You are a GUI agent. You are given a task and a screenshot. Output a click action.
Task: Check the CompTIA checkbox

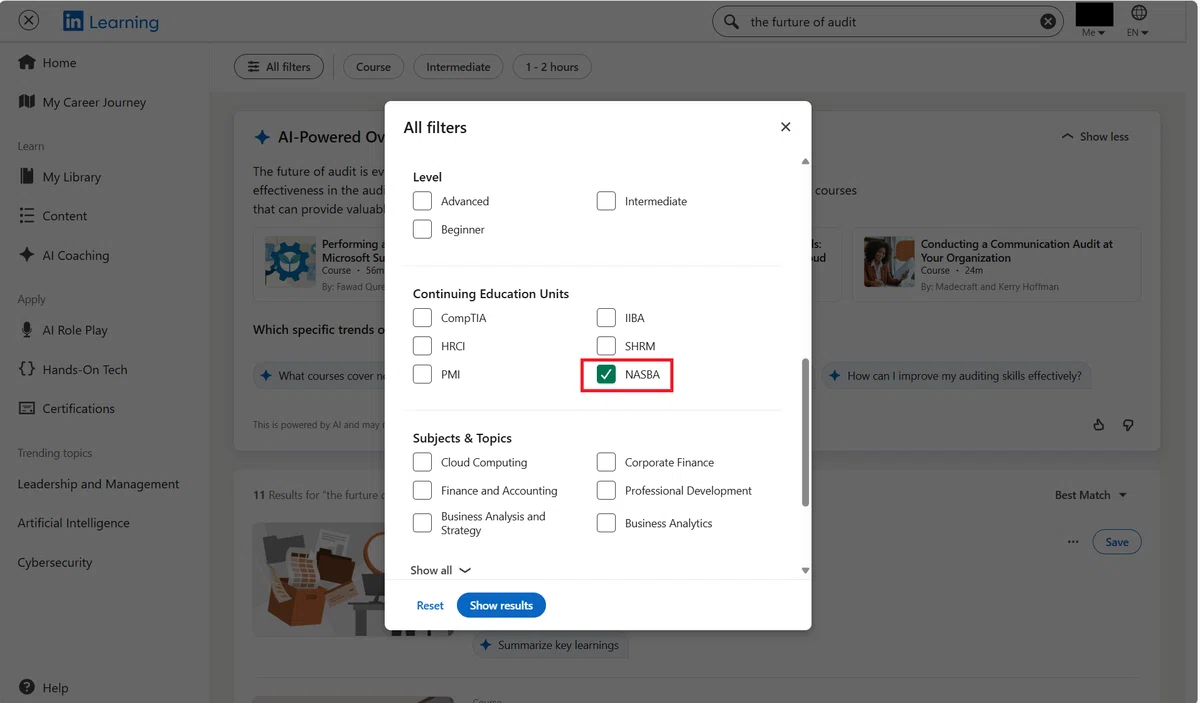tap(422, 318)
